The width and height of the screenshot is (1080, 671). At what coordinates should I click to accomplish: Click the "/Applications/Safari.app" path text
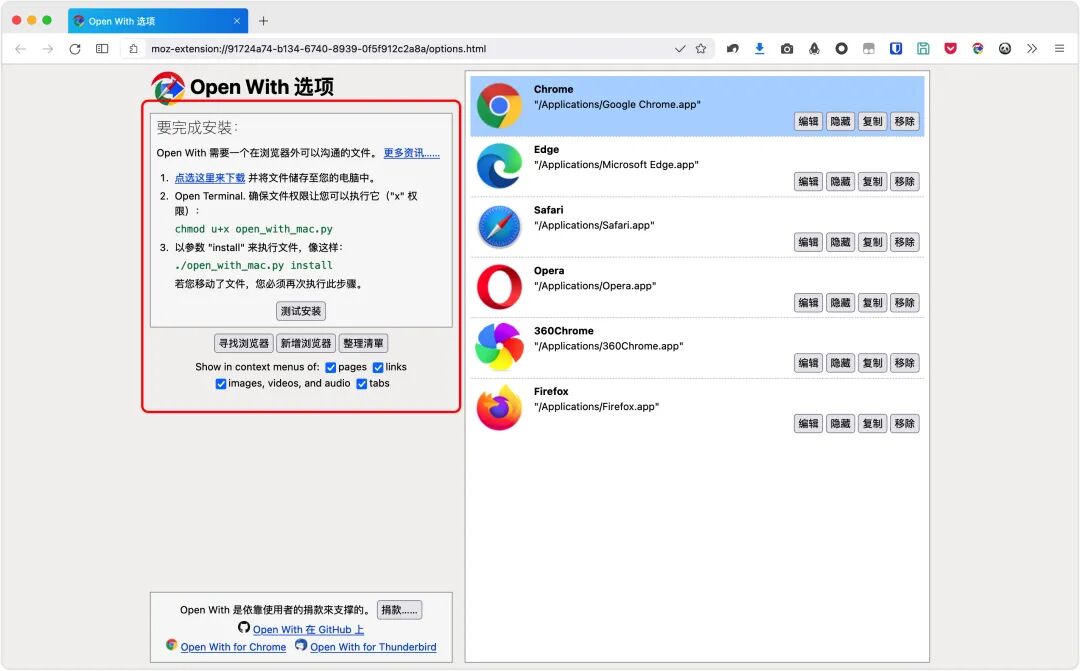pos(594,226)
